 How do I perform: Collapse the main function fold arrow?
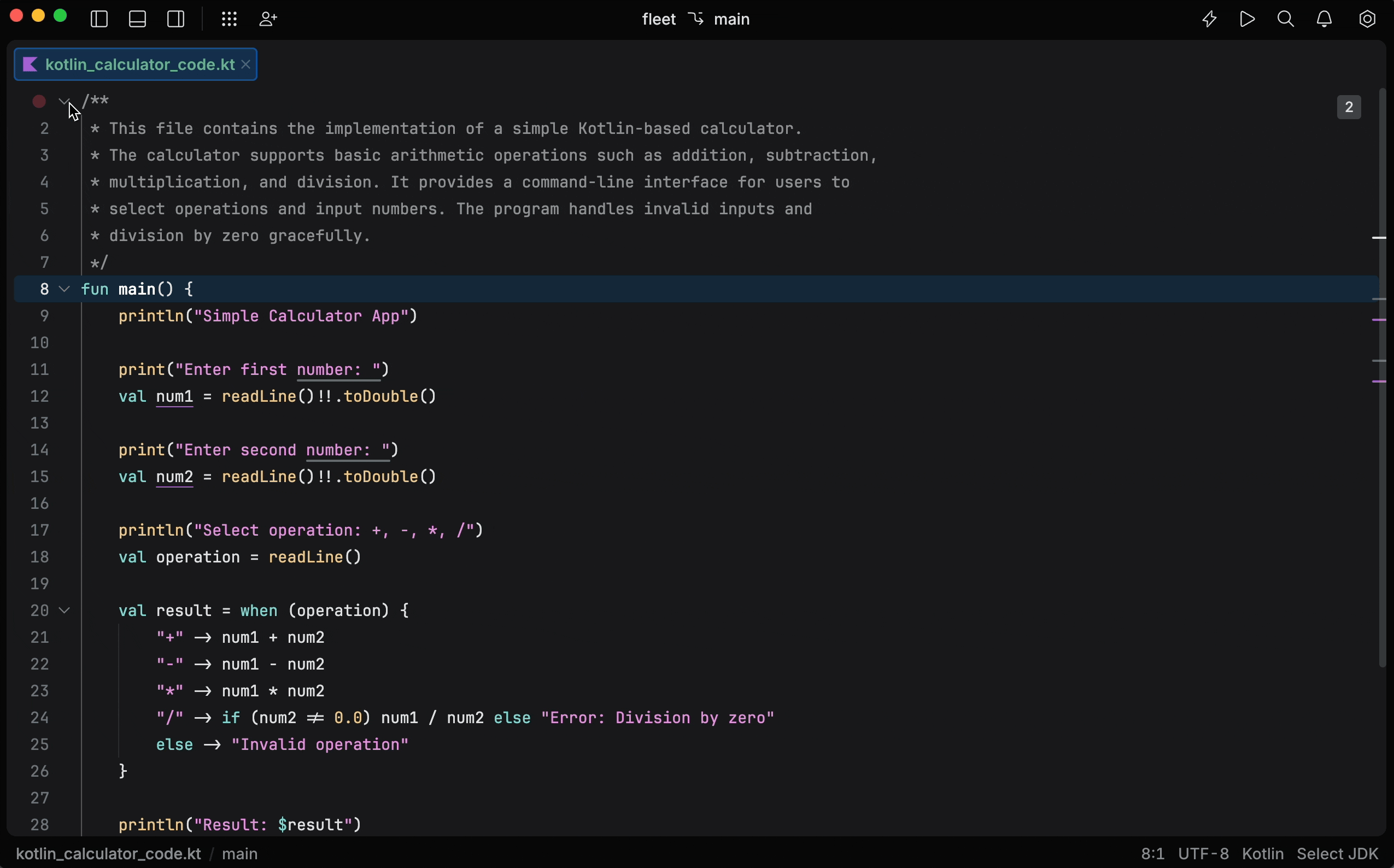point(64,289)
